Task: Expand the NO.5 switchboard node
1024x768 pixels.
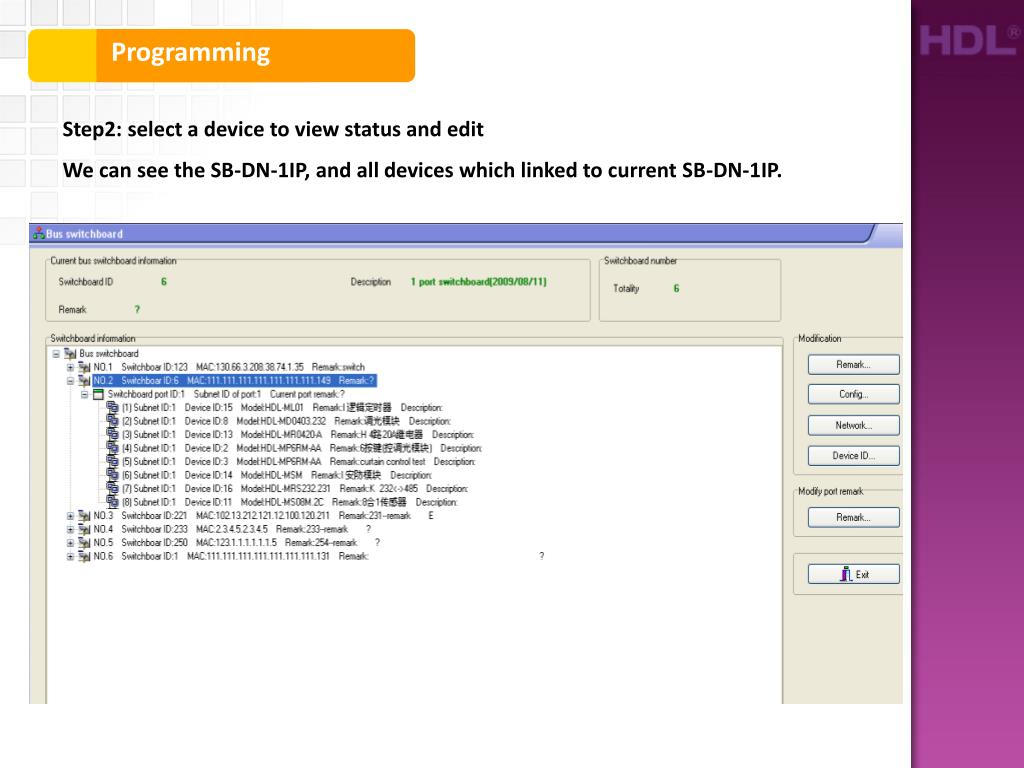Action: [x=71, y=543]
